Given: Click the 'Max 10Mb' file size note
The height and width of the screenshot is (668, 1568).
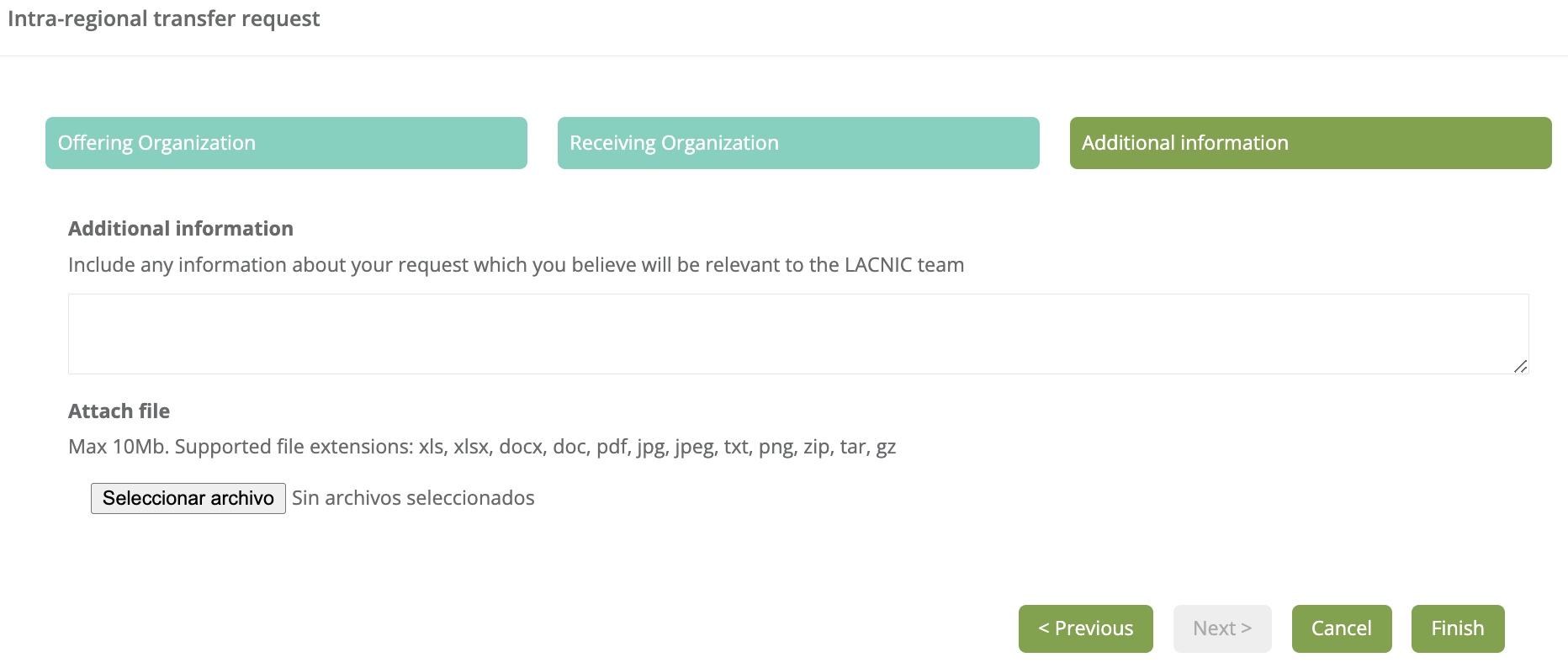Looking at the screenshot, I should tap(118, 447).
